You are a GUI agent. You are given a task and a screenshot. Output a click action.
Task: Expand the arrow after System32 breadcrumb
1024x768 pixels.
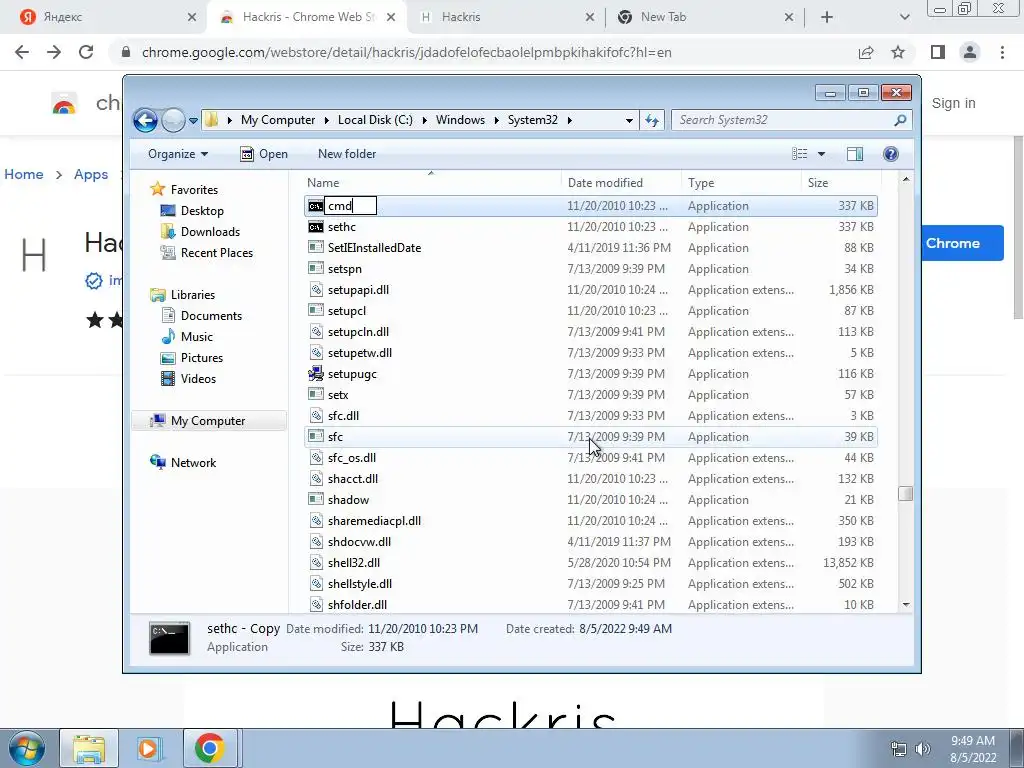(x=570, y=120)
